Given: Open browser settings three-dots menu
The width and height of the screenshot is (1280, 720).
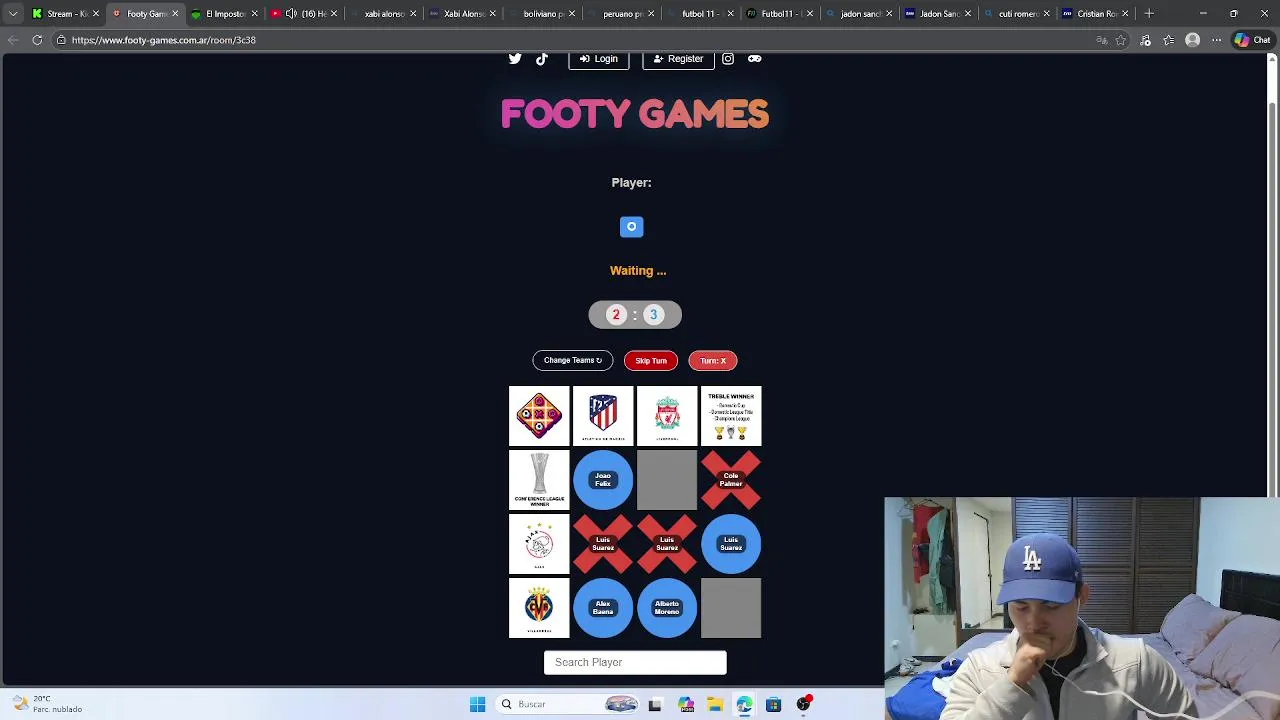Looking at the screenshot, I should click(x=1216, y=40).
